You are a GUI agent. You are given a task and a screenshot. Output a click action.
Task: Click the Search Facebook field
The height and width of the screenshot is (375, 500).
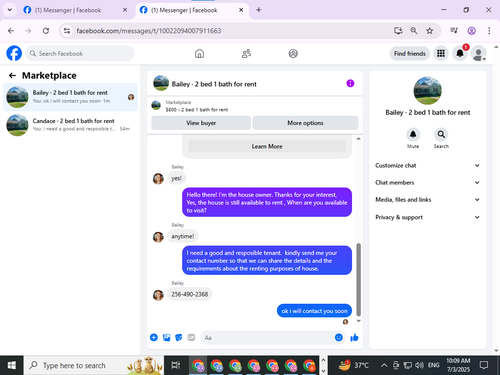tap(80, 53)
